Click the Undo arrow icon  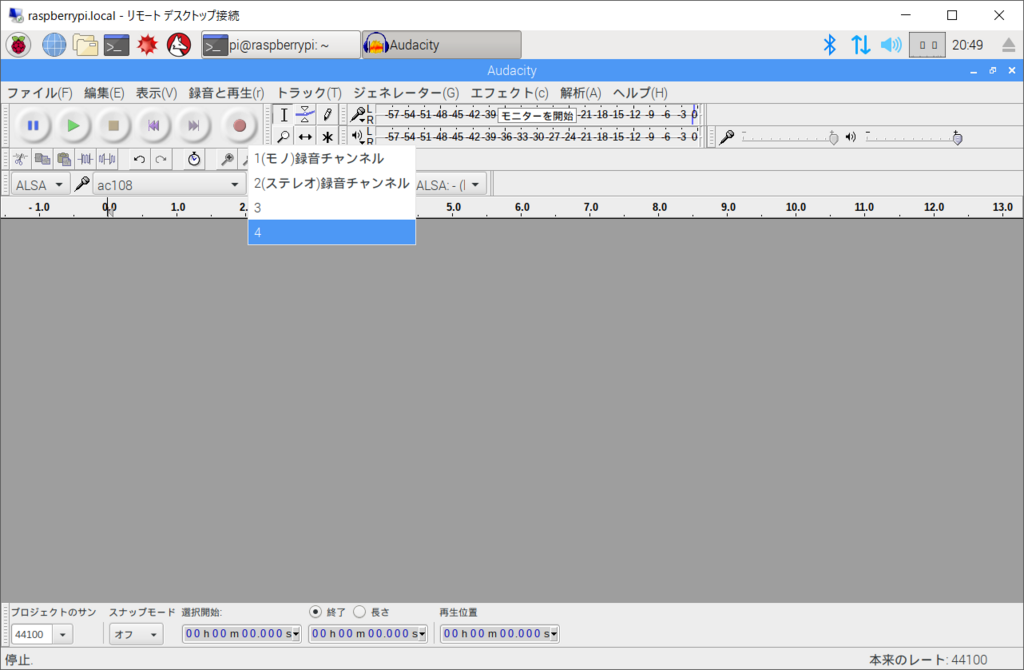(139, 159)
